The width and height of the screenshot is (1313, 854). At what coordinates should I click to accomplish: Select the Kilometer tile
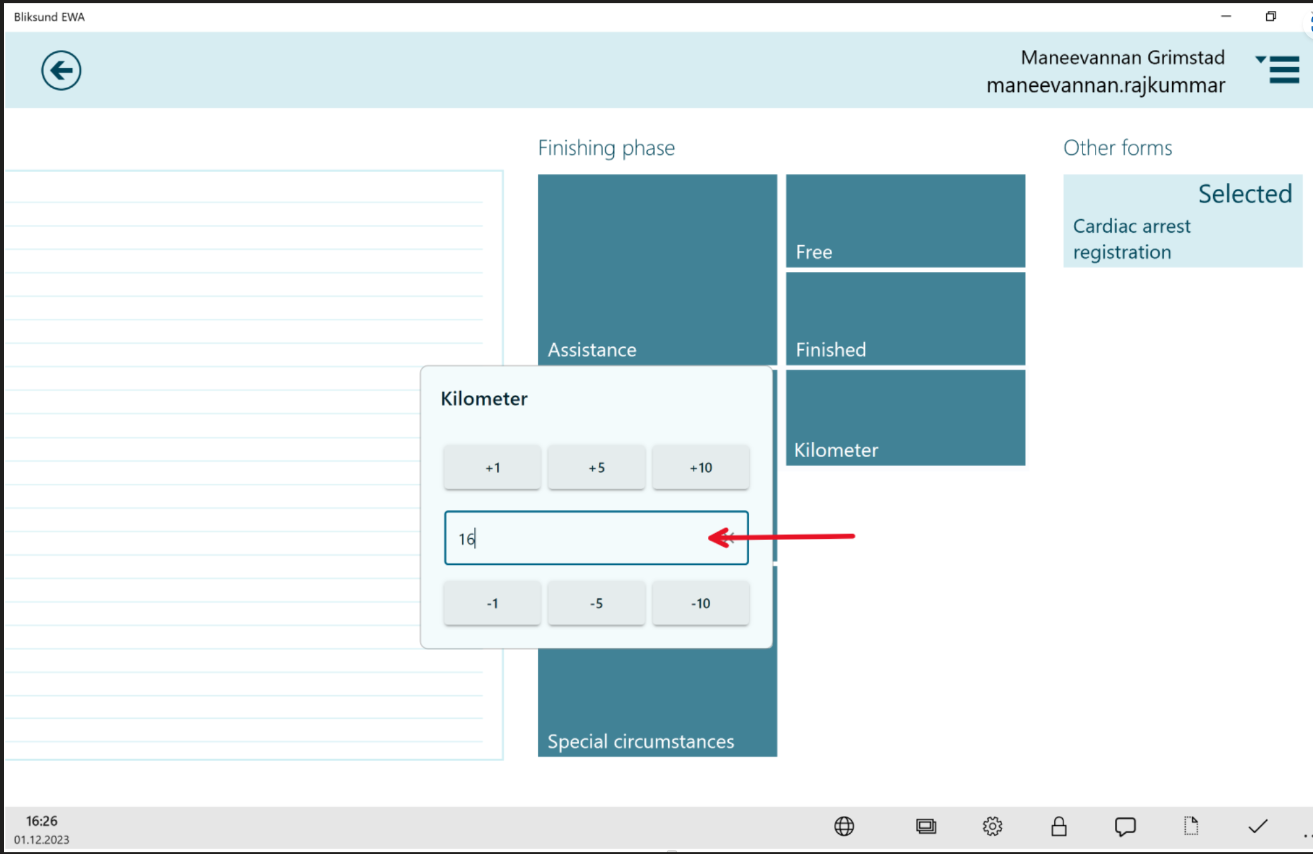point(905,418)
